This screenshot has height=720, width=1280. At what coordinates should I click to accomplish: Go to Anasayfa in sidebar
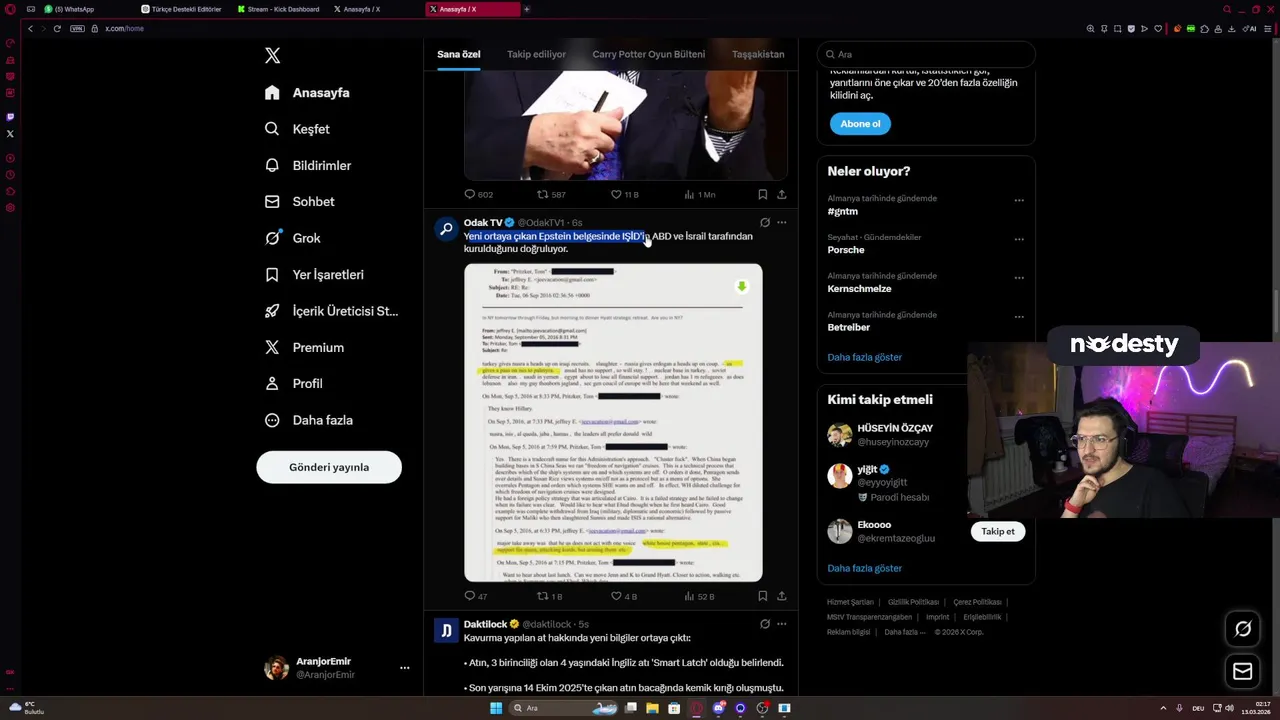307,93
